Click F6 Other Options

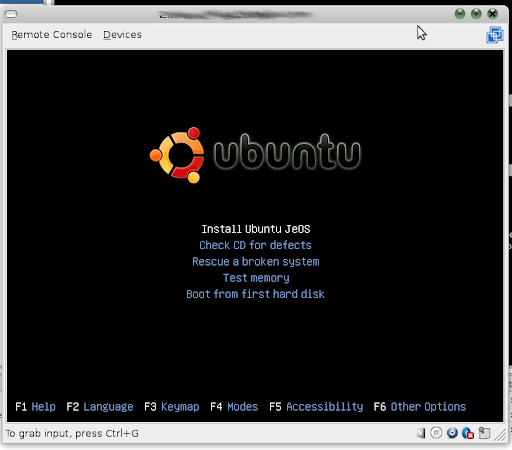pos(420,407)
